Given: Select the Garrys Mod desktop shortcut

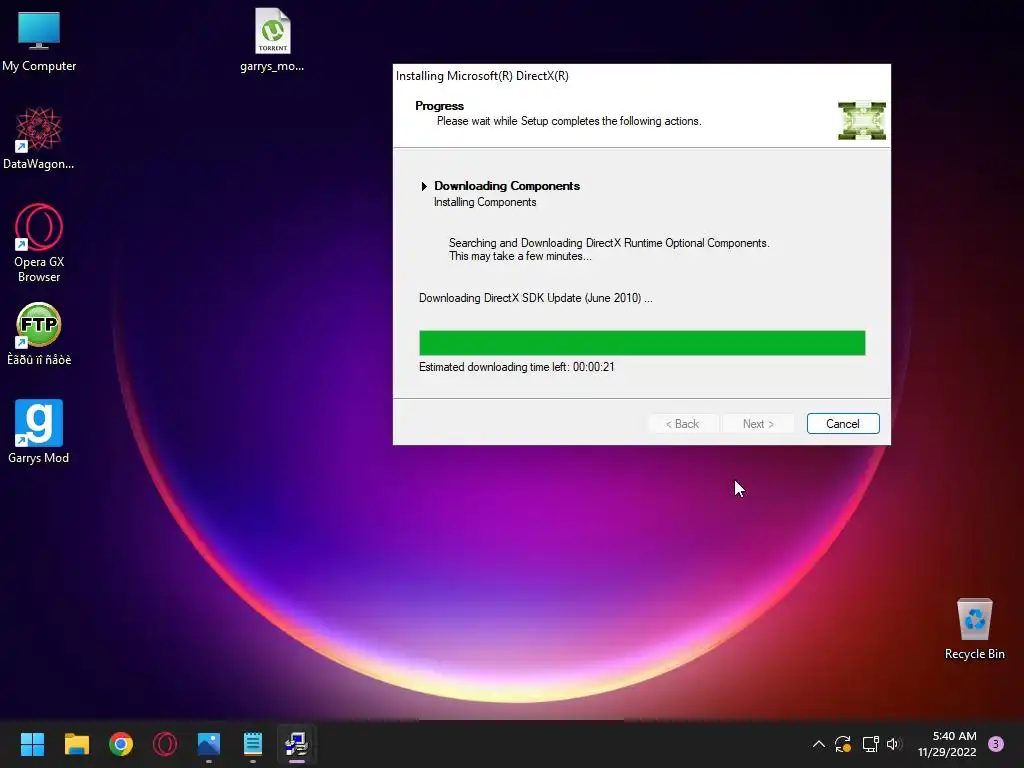Looking at the screenshot, I should 39,432.
